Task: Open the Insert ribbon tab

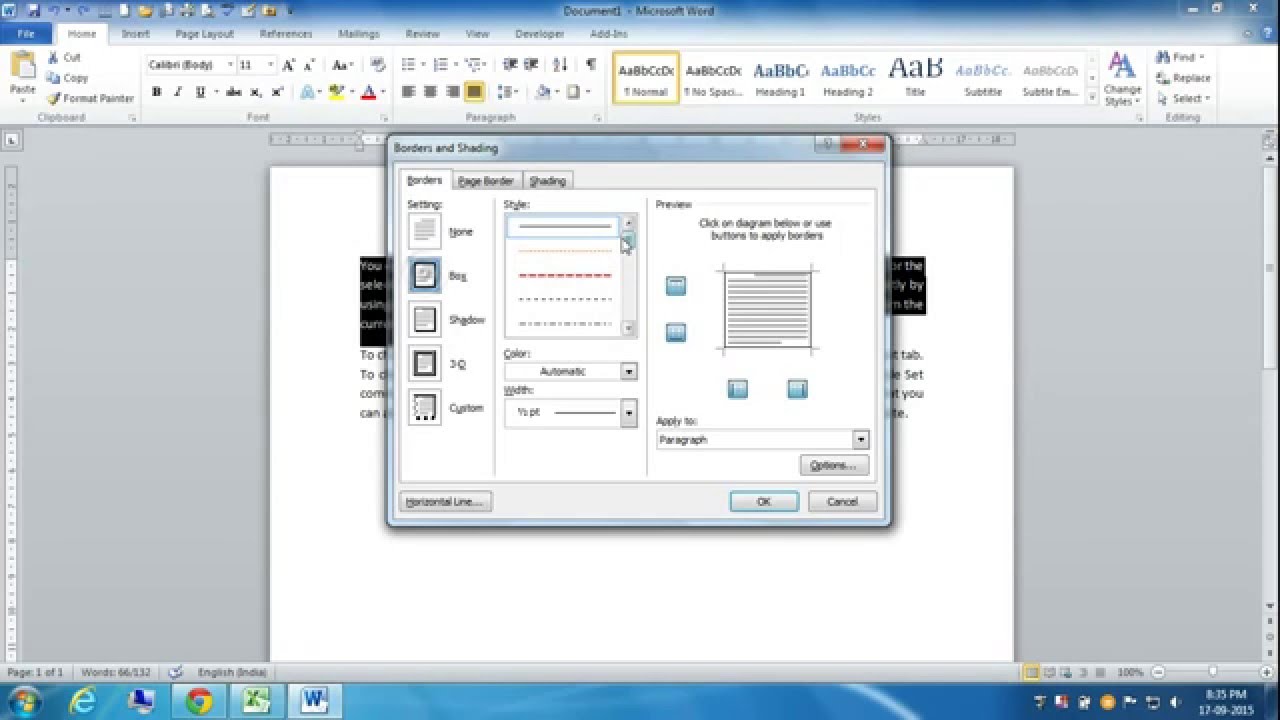Action: [x=136, y=34]
